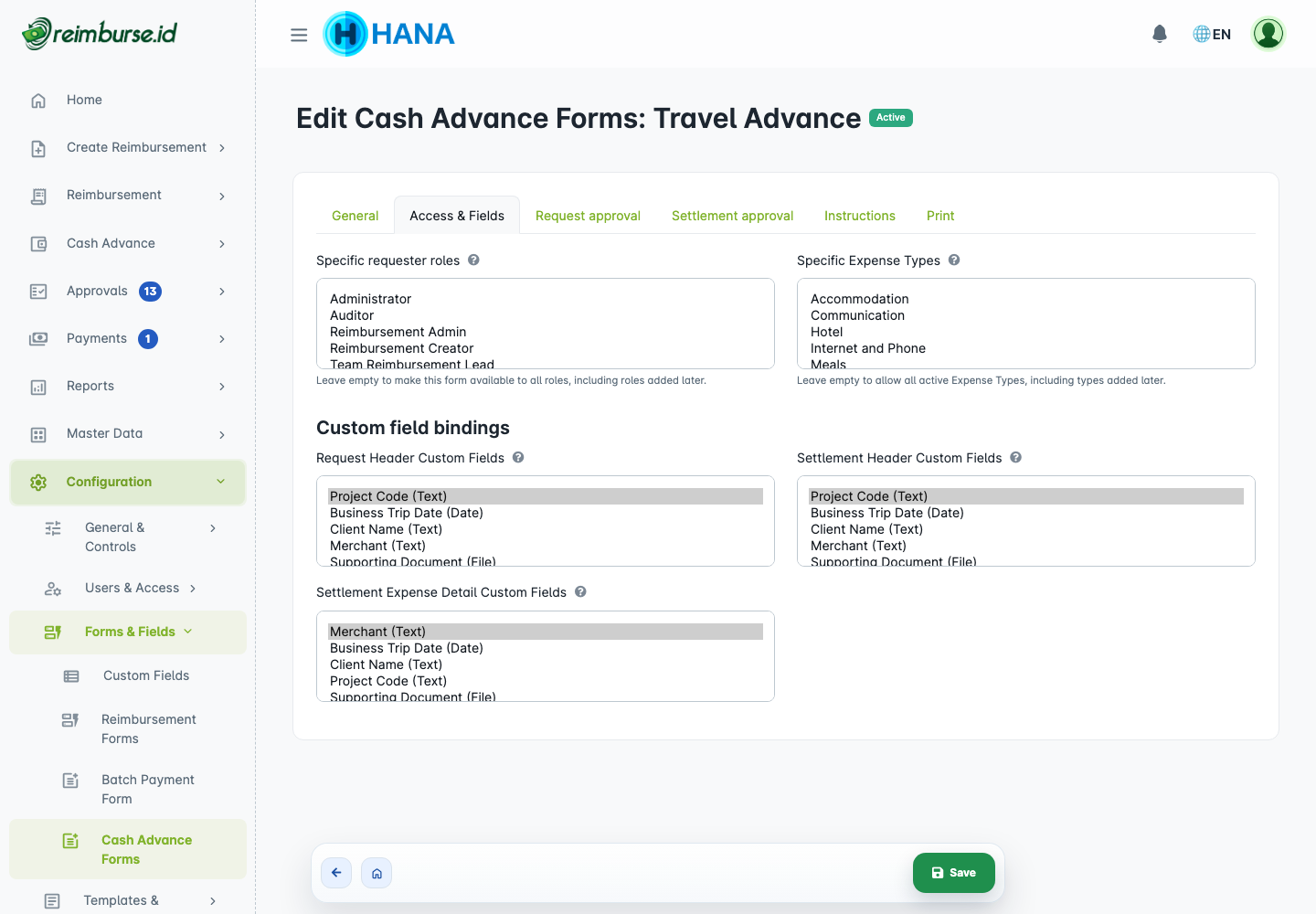
Task: Open General & Controls submenu
Action: 128,537
